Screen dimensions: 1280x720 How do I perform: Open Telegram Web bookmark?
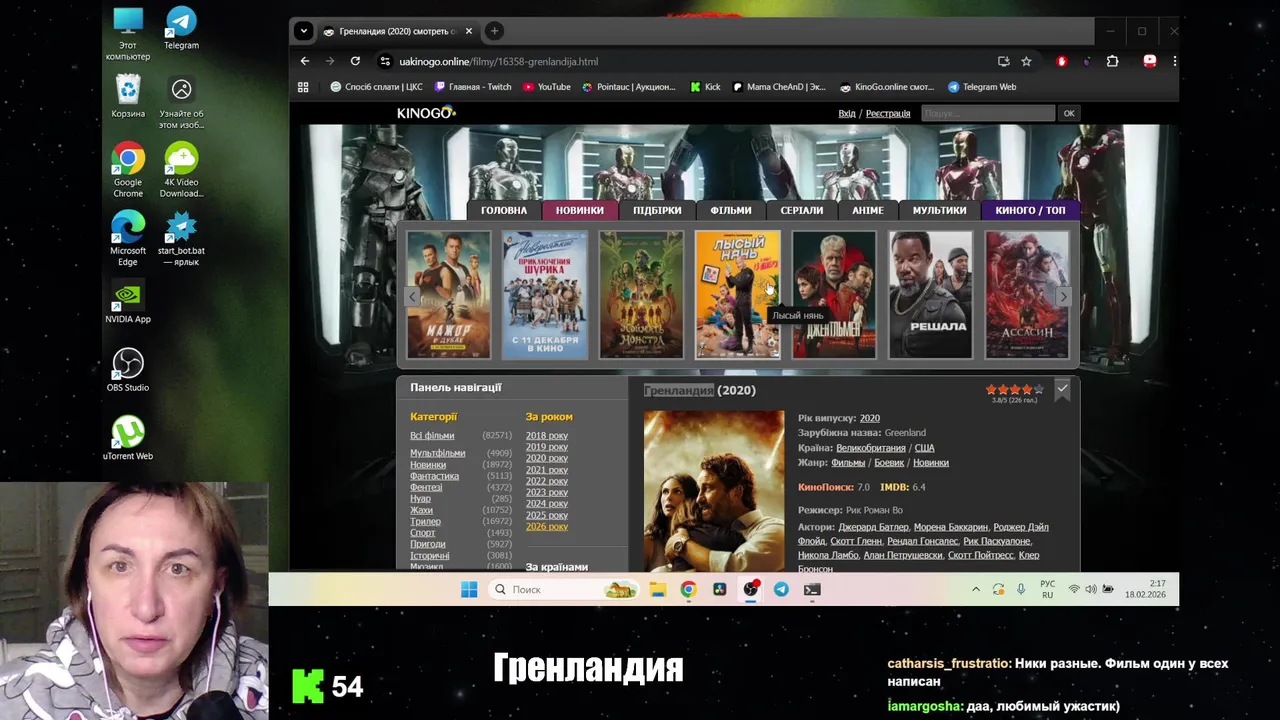(982, 87)
